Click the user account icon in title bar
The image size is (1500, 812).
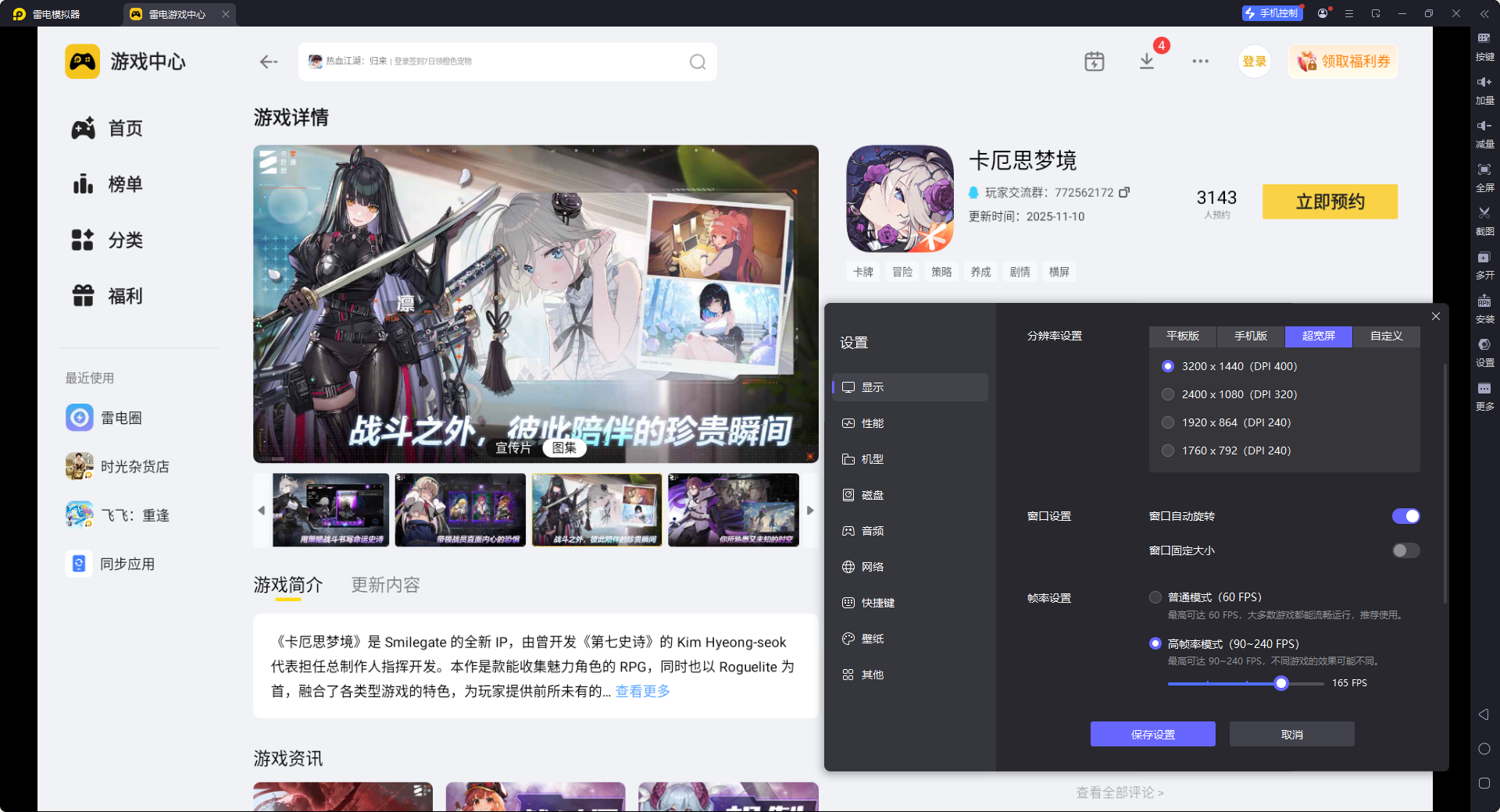pyautogui.click(x=1323, y=13)
